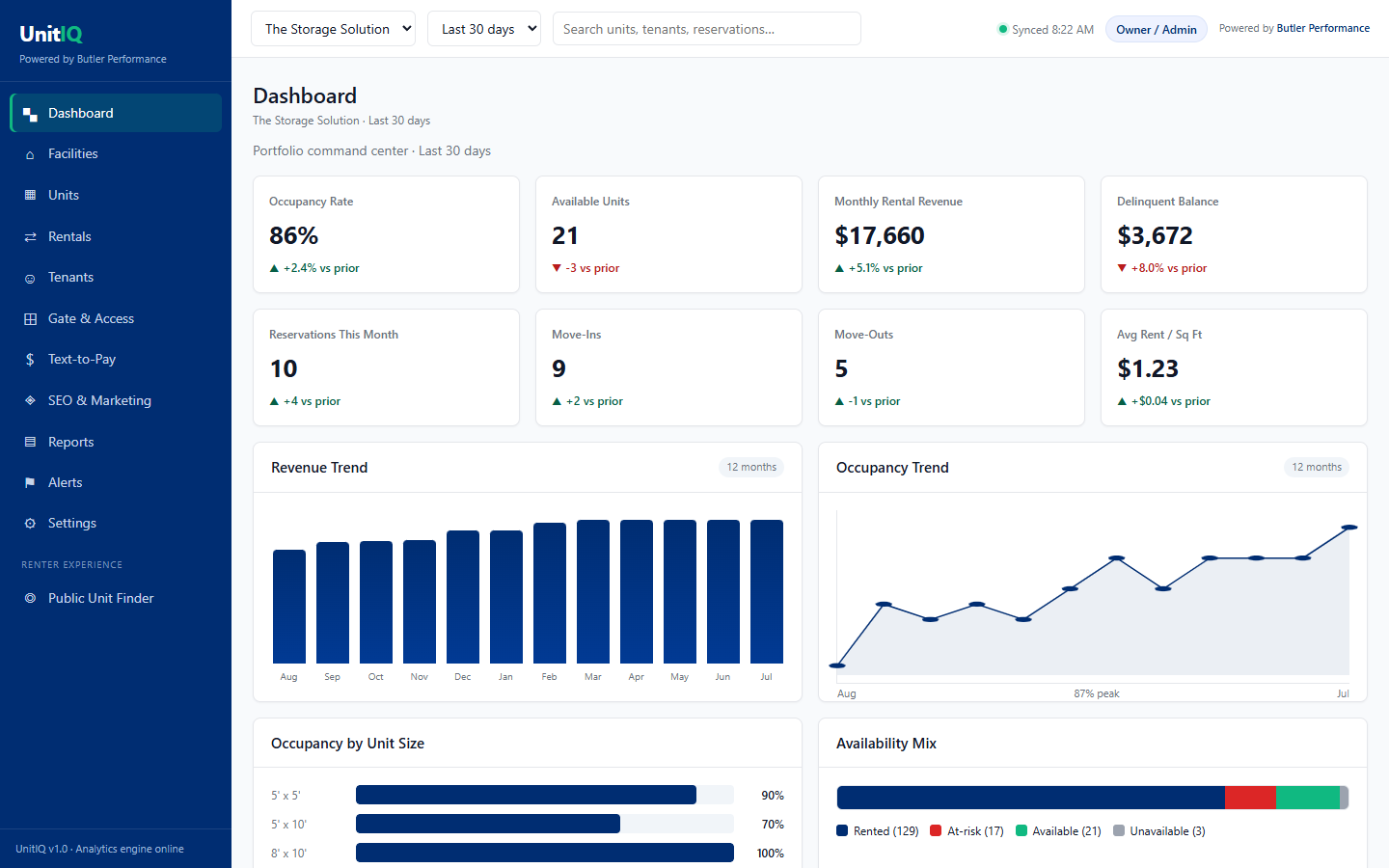
Task: Click the Gate & Access icon
Action: pos(30,318)
